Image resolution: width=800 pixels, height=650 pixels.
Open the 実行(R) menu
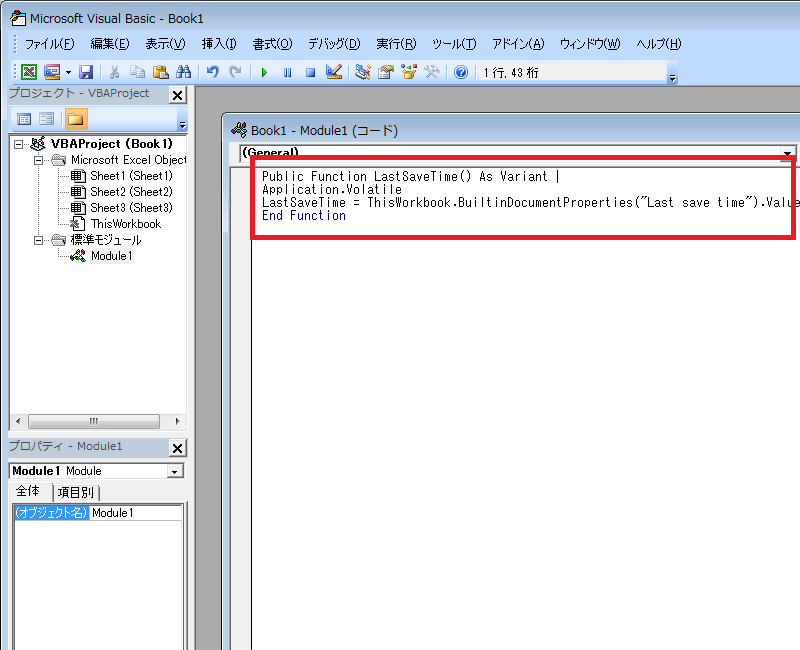pyautogui.click(x=396, y=44)
